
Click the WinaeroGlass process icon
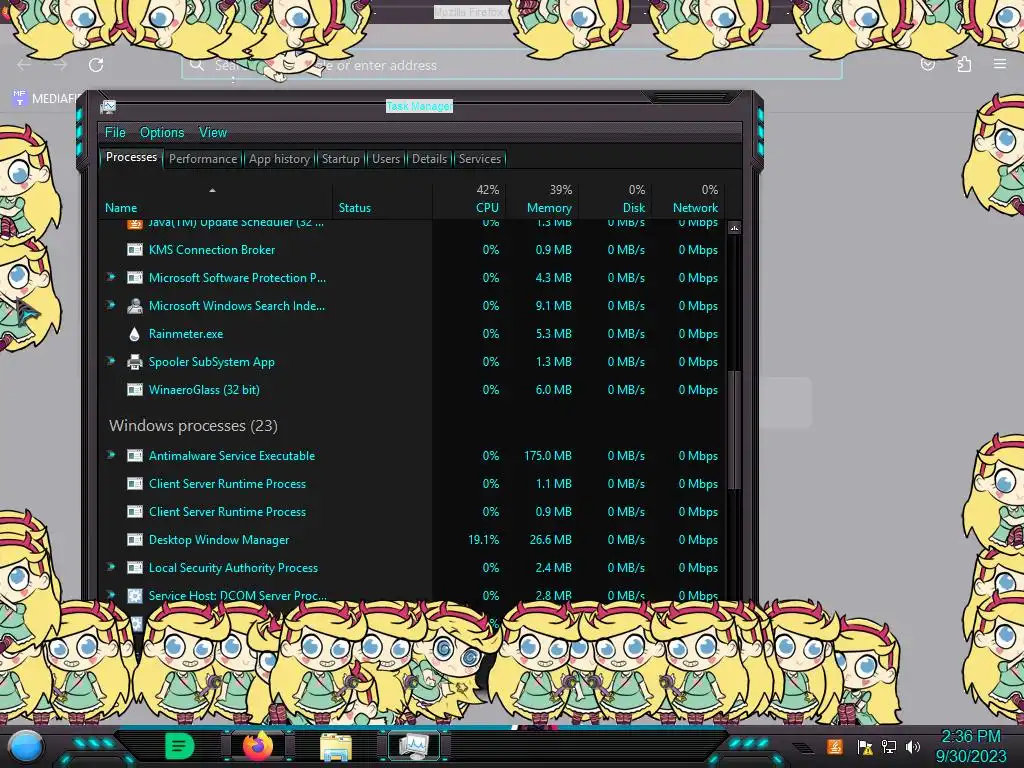pyautogui.click(x=135, y=390)
